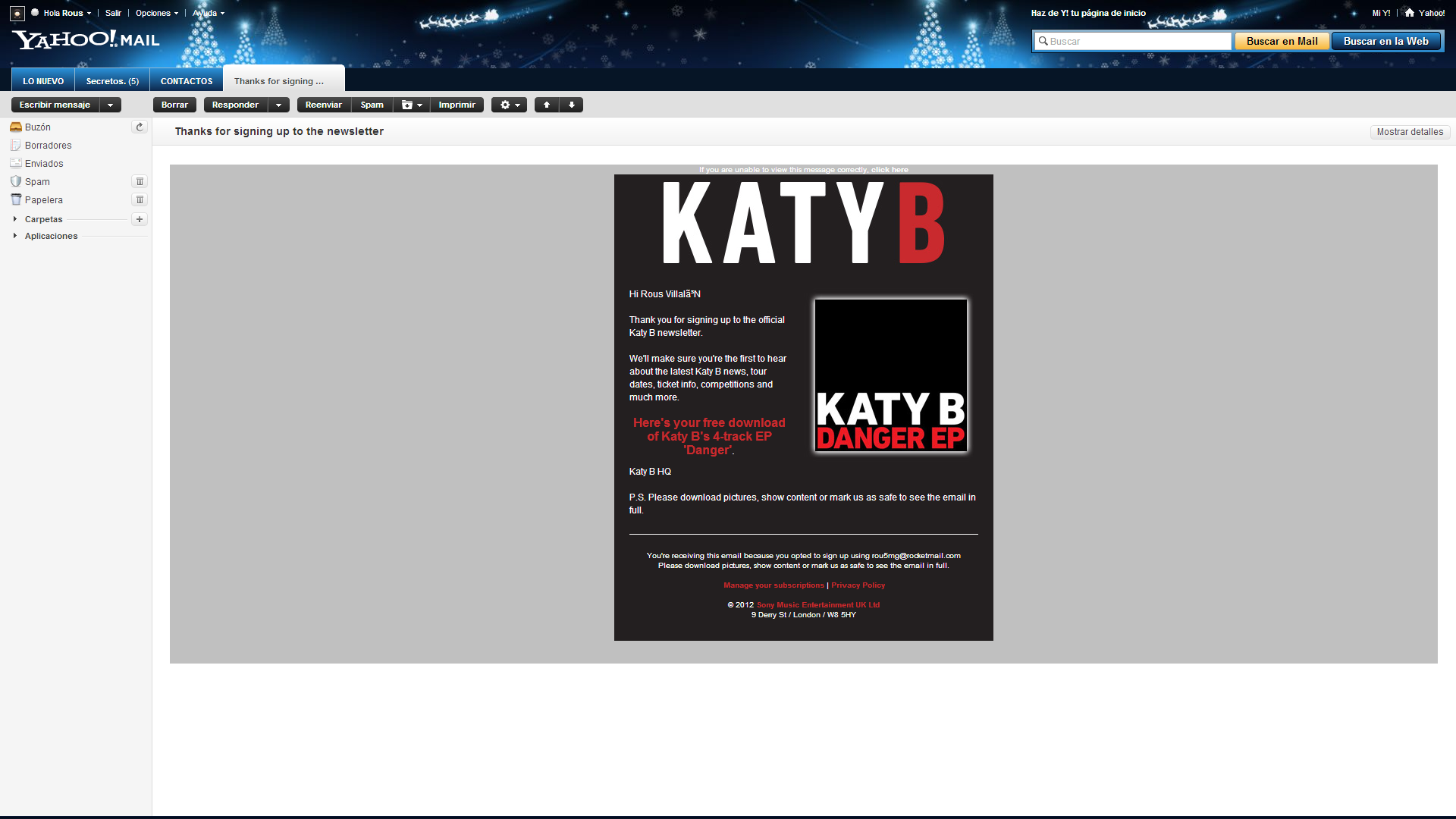1456x819 pixels.
Task: Switch to the LO NUEVO tab
Action: (43, 81)
